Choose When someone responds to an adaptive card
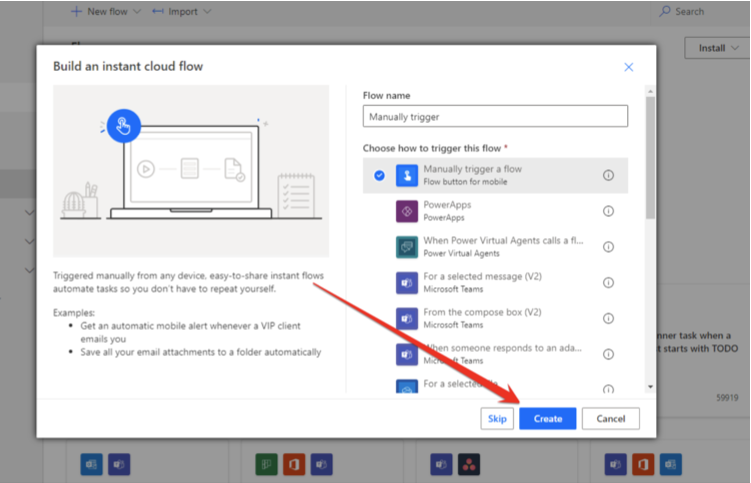Screen dimensions: 751x483 [x=502, y=348]
